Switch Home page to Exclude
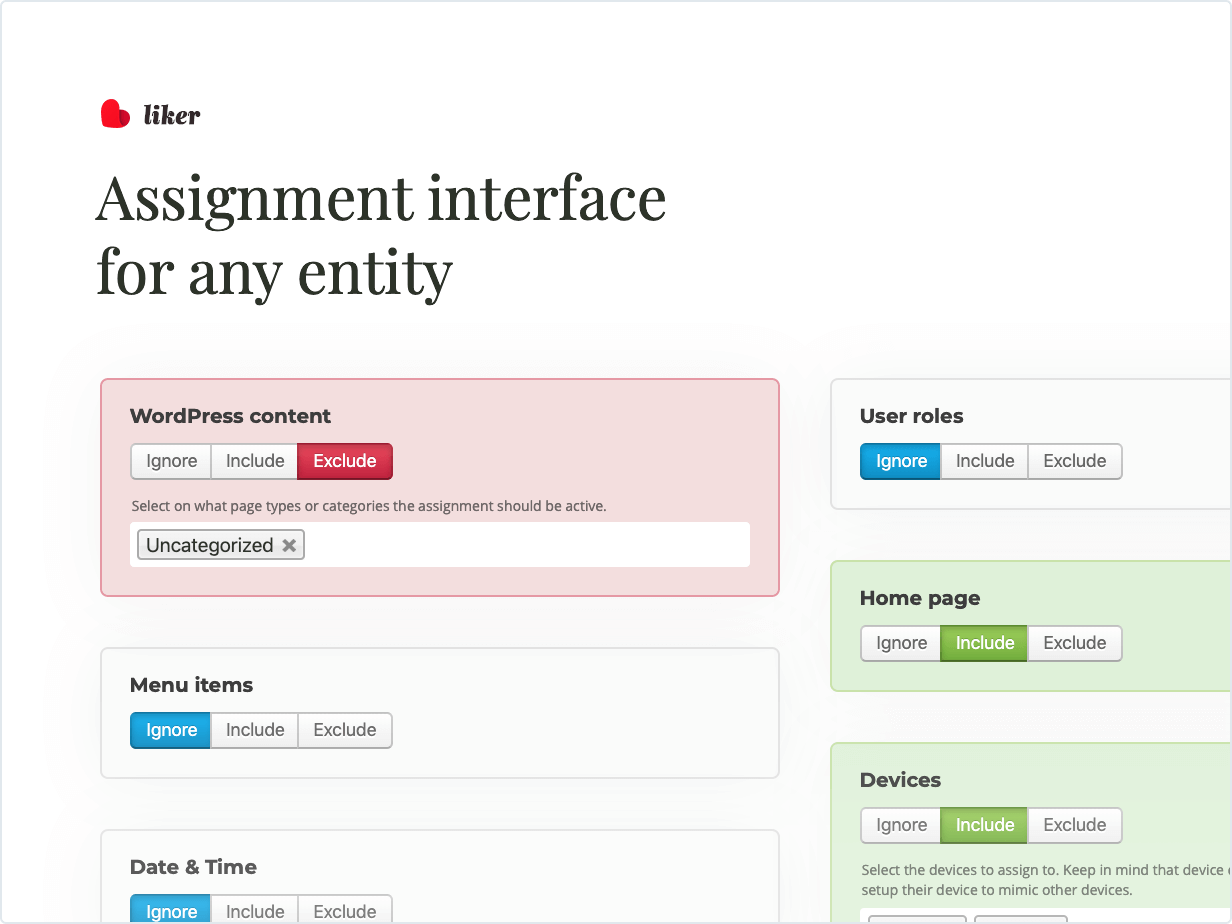The width and height of the screenshot is (1232, 924). tap(1074, 643)
